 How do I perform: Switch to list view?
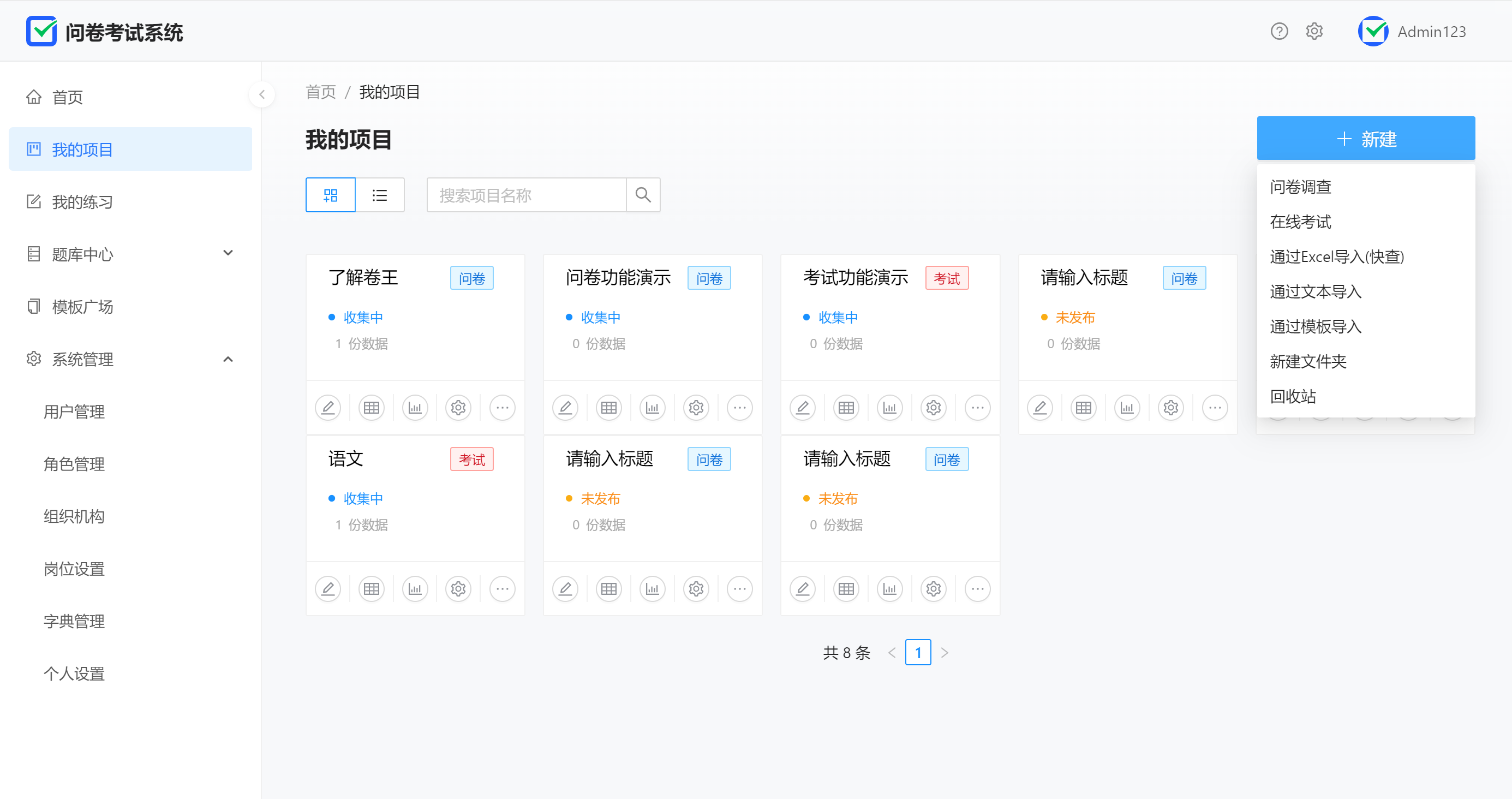click(x=380, y=195)
